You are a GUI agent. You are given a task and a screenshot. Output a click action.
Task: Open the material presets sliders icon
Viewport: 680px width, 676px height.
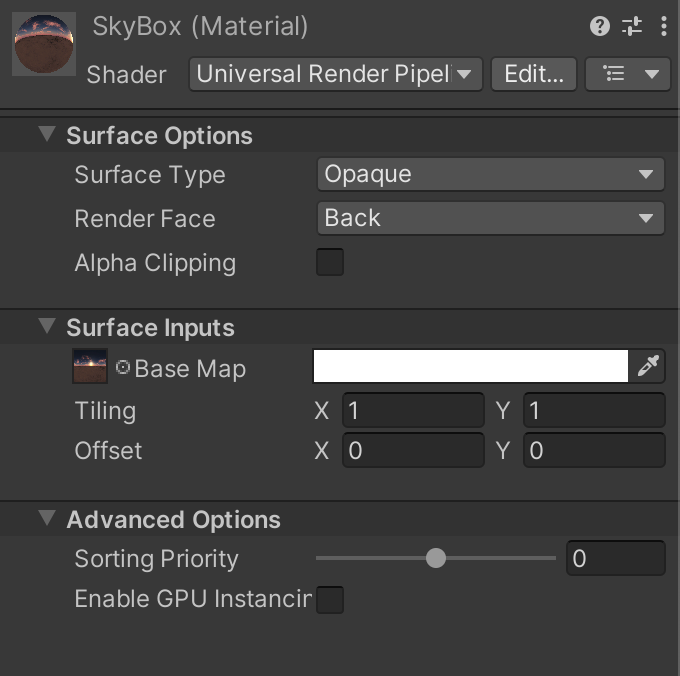click(632, 26)
